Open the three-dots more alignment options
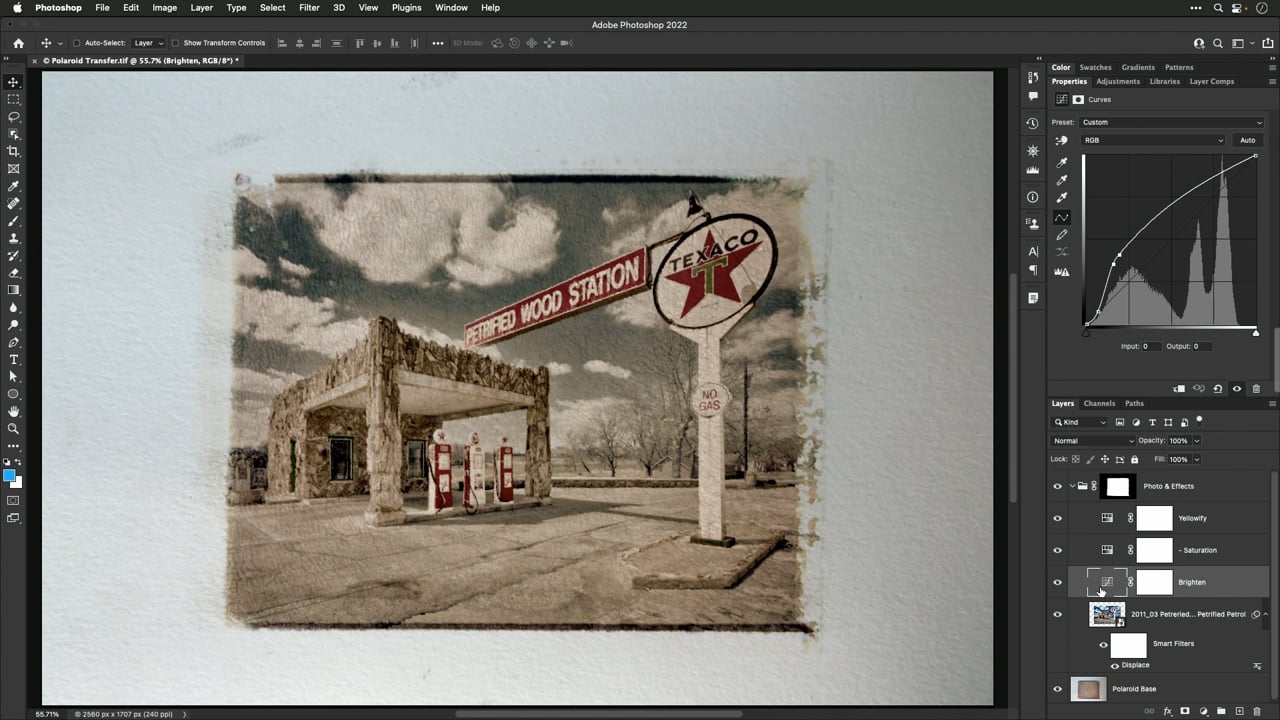Viewport: 1280px width, 720px height. point(438,43)
